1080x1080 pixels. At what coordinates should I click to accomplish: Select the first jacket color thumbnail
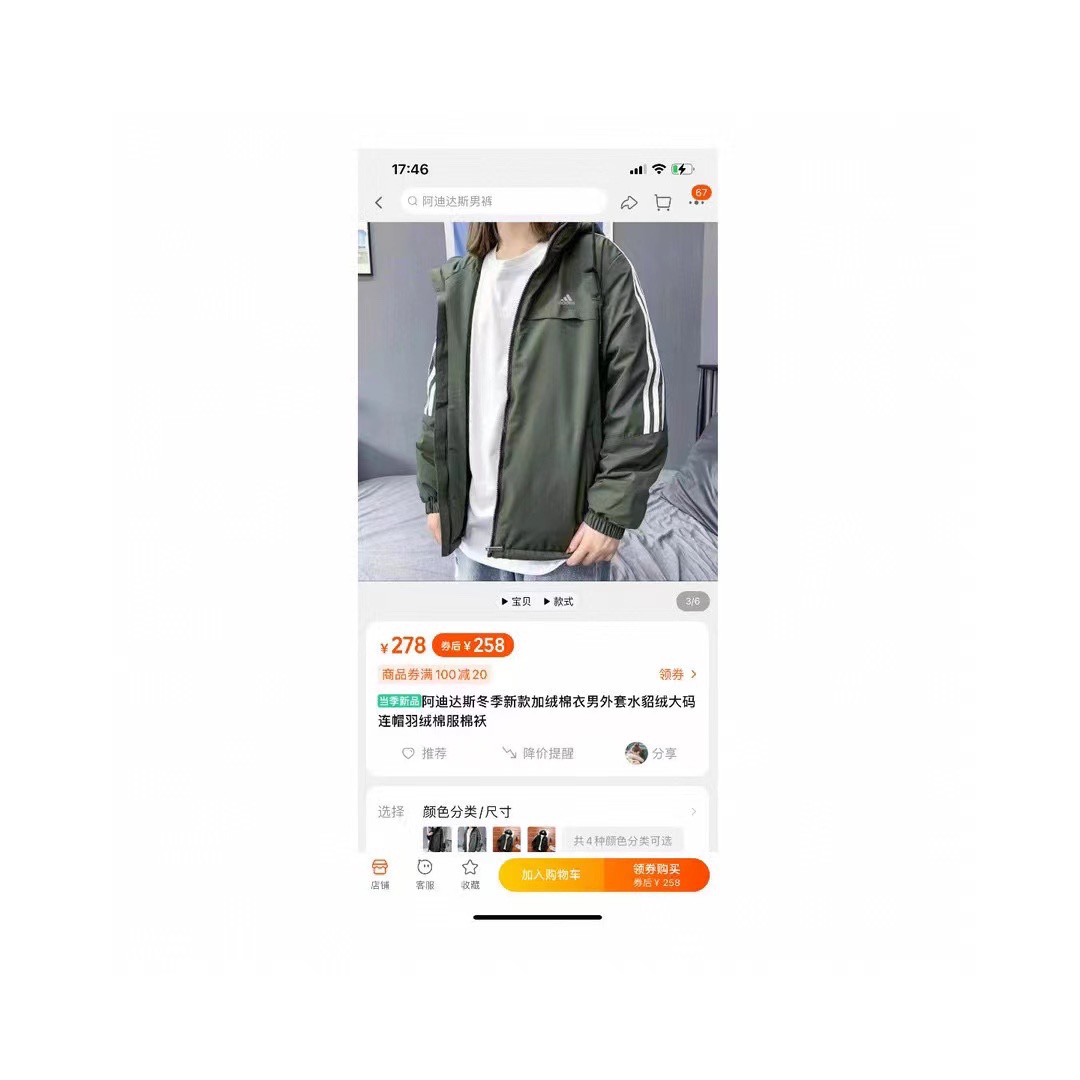pos(437,840)
